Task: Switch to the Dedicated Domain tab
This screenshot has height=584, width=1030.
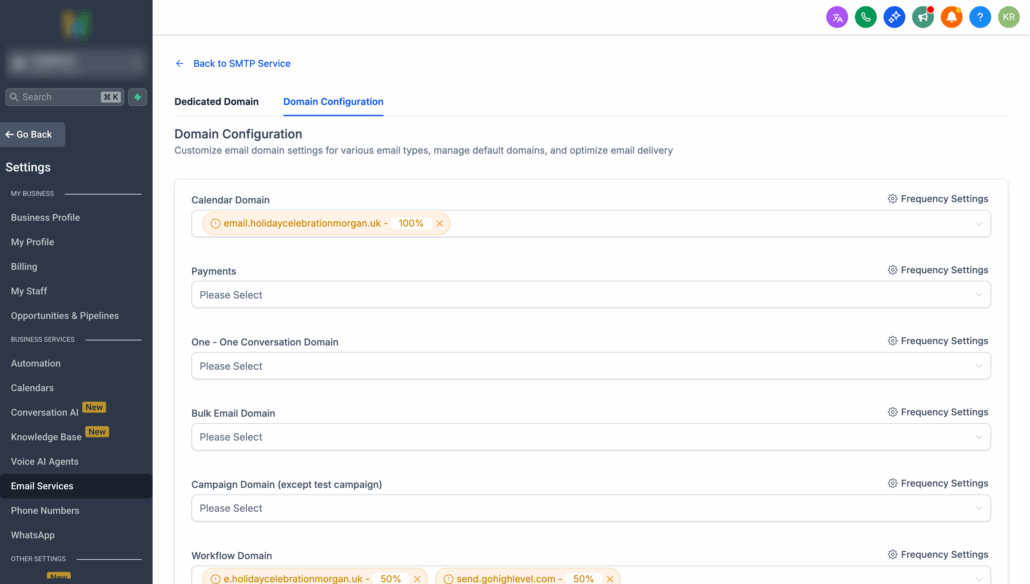Action: tap(216, 102)
